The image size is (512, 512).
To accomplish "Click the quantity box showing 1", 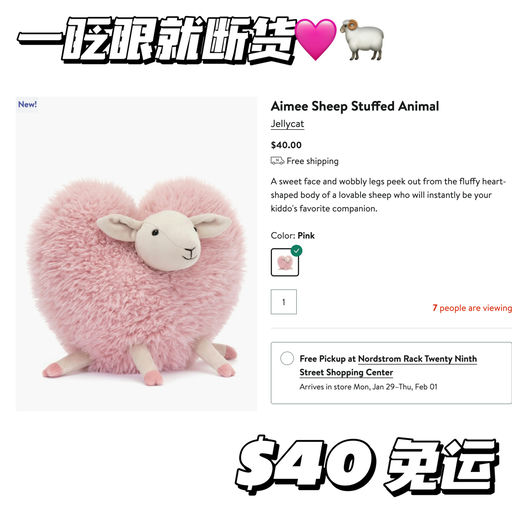I will [x=284, y=302].
